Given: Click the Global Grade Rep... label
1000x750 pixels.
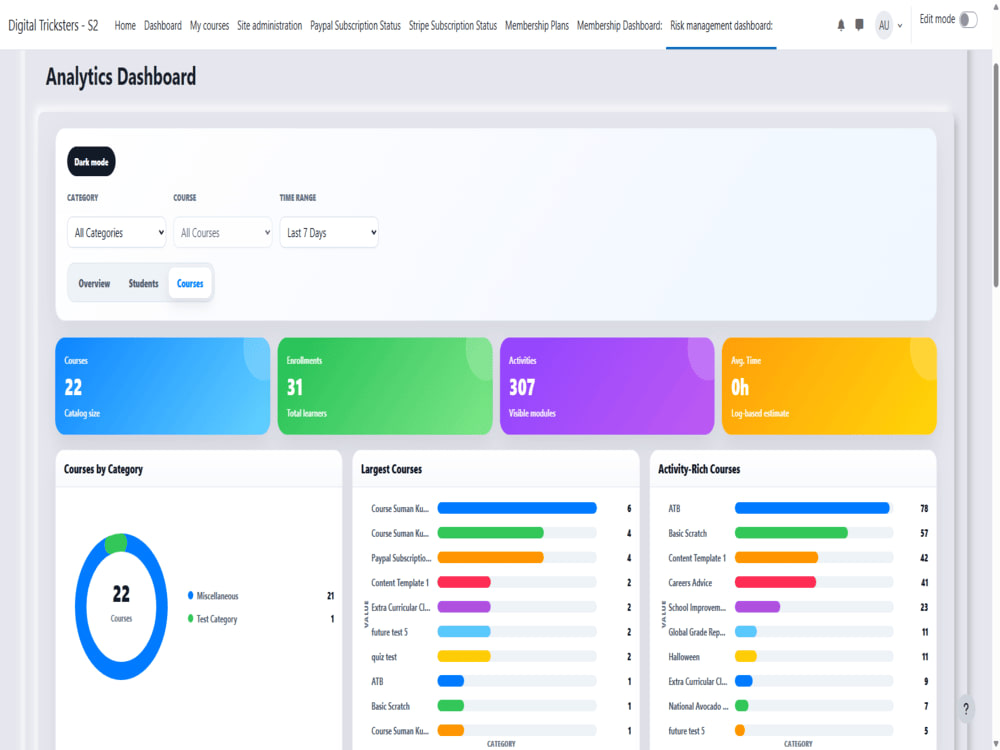Looking at the screenshot, I should tap(696, 632).
